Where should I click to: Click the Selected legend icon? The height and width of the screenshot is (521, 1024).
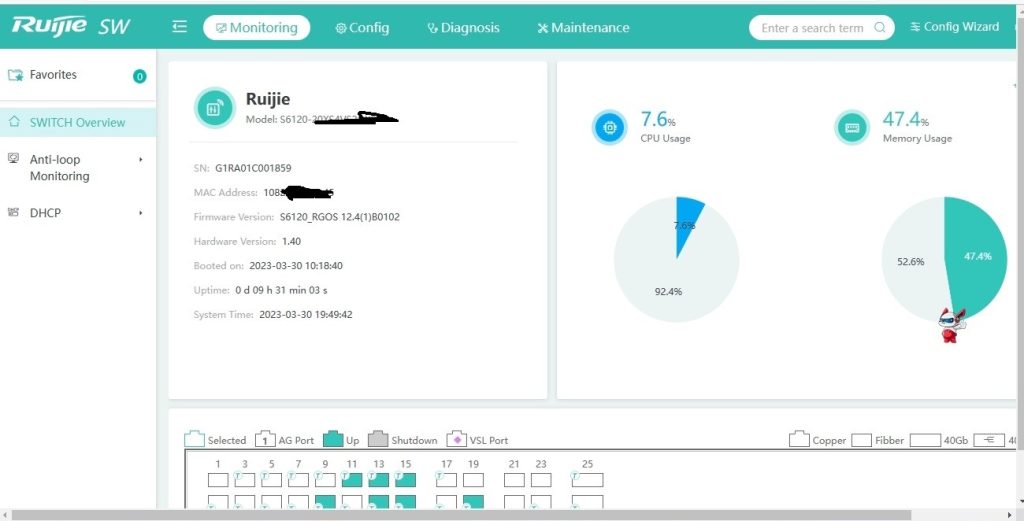tap(194, 439)
